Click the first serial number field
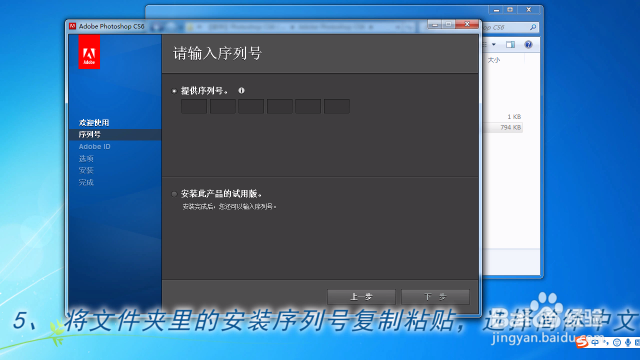640x360 pixels. point(194,107)
